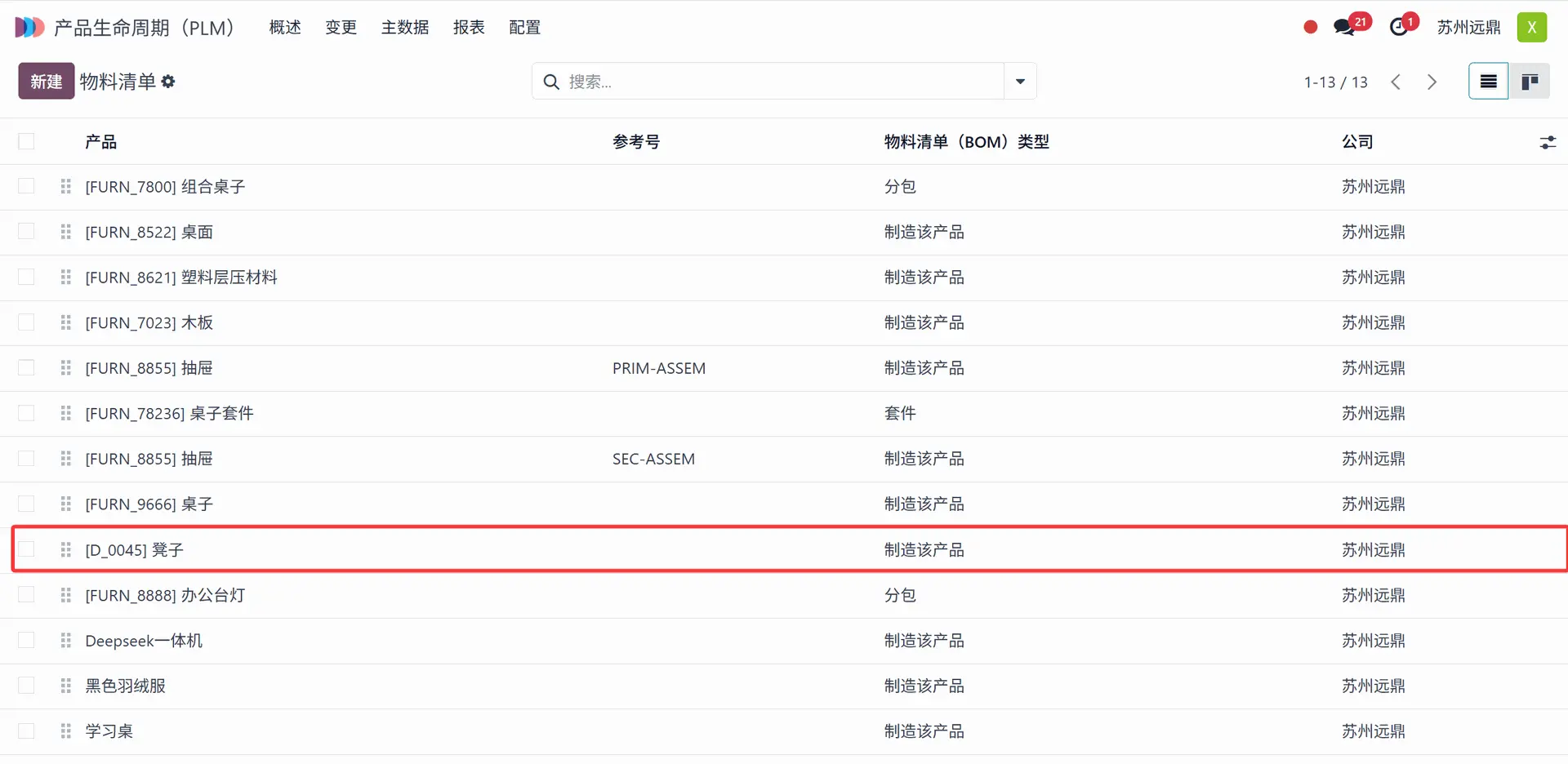Check the box for 组合桌子 row
This screenshot has width=1568, height=764.
tap(27, 187)
